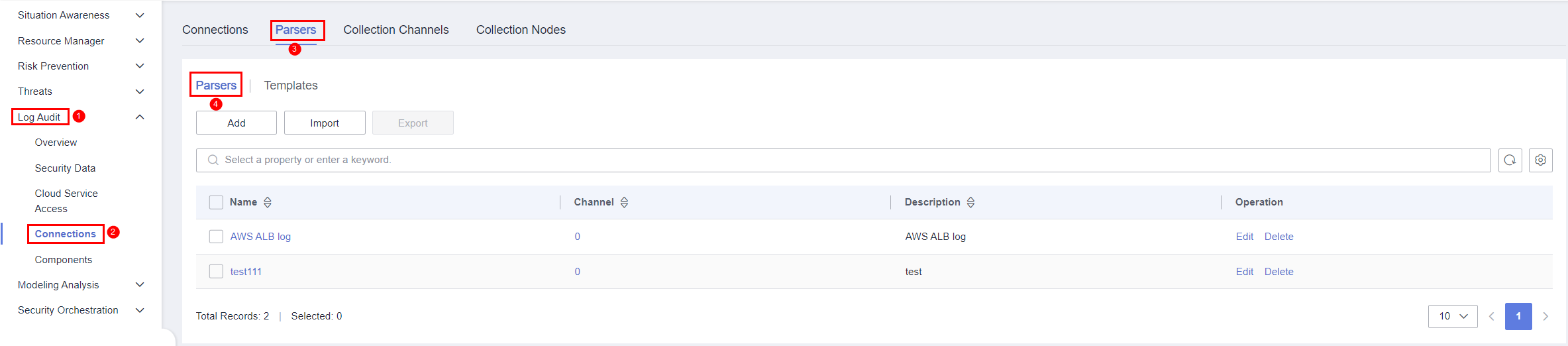Click the Add button

236,123
